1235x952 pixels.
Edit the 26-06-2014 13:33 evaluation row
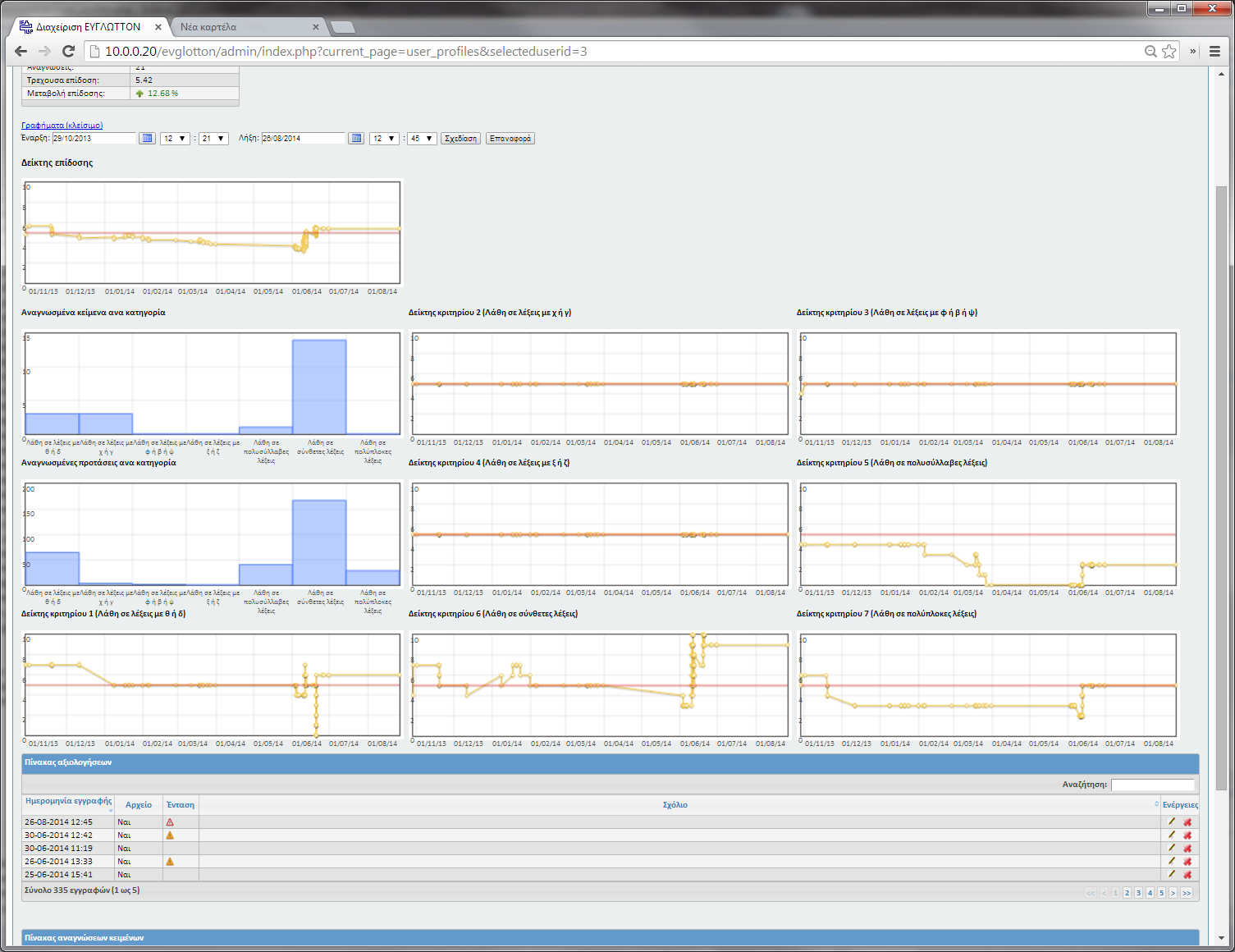click(x=1172, y=861)
